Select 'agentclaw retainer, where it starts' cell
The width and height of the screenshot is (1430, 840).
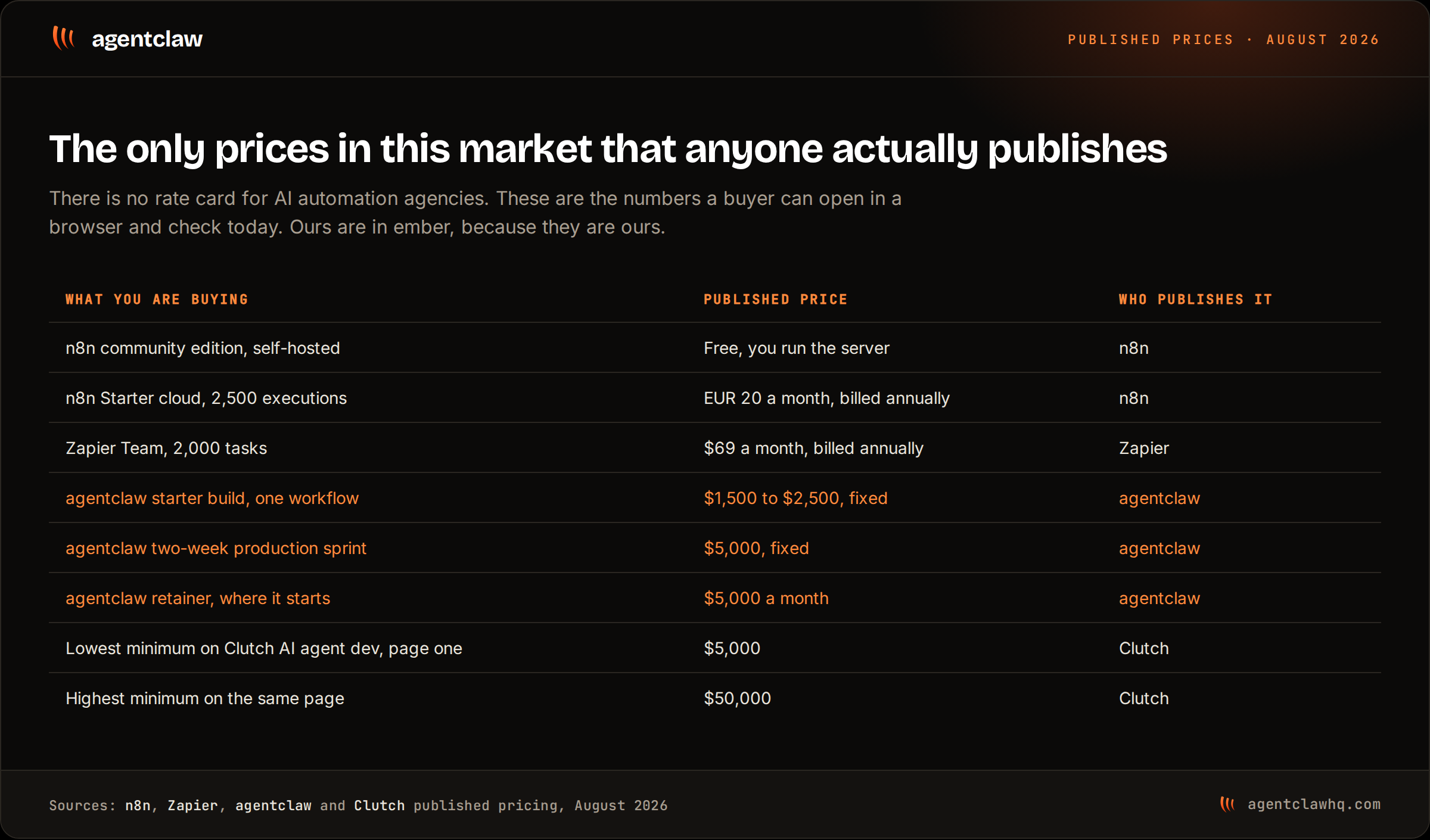(198, 598)
